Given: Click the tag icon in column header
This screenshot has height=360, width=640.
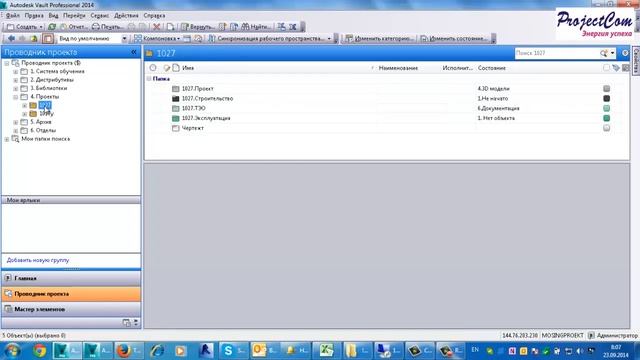Looking at the screenshot, I should pyautogui.click(x=616, y=68).
